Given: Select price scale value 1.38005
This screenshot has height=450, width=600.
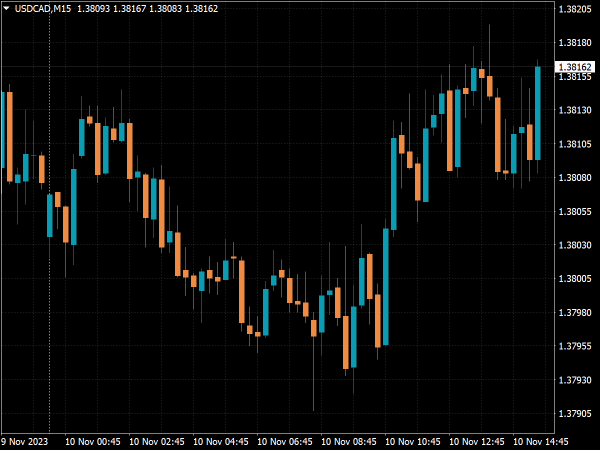Looking at the screenshot, I should pos(575,279).
